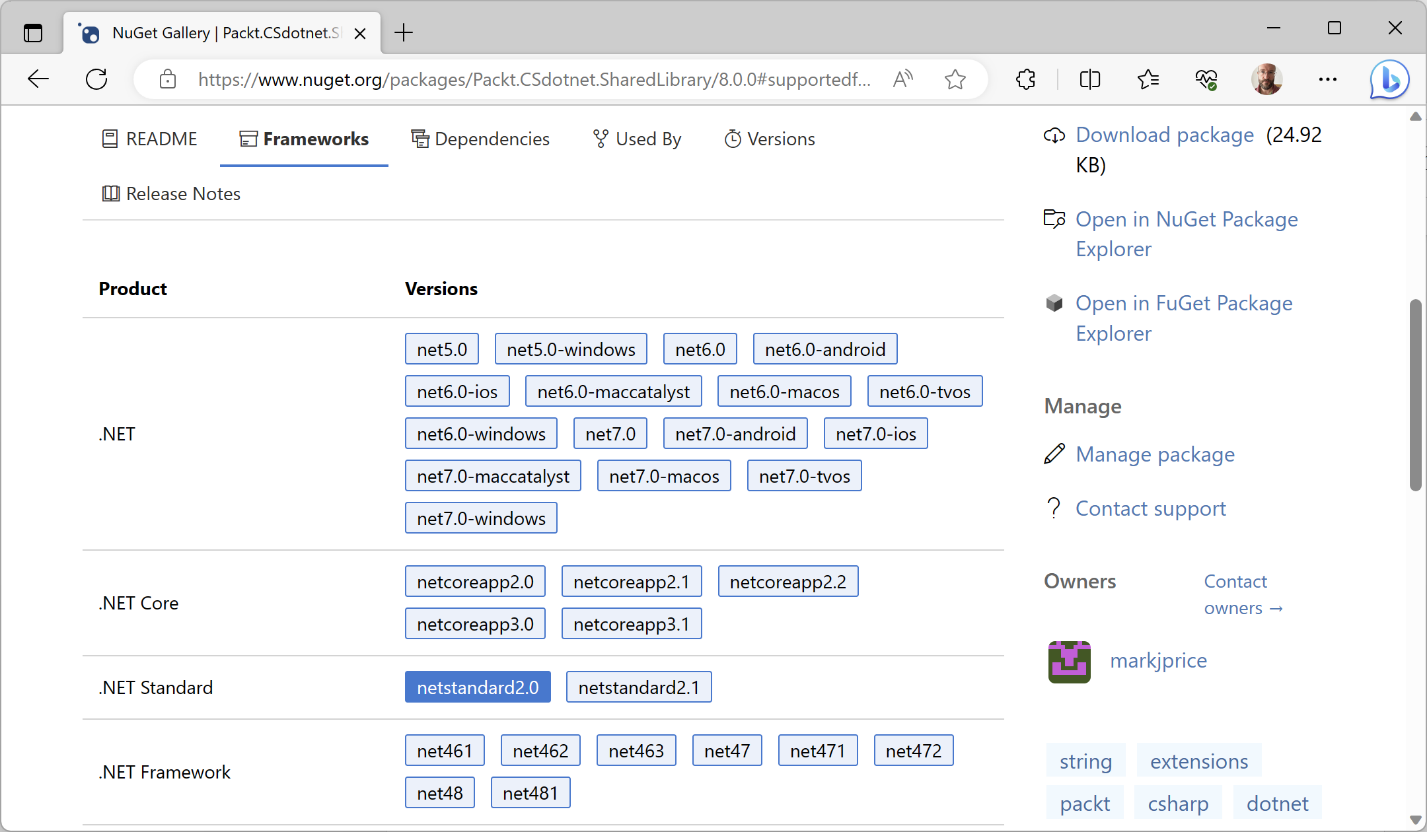Click the csharp tag

1178,803
